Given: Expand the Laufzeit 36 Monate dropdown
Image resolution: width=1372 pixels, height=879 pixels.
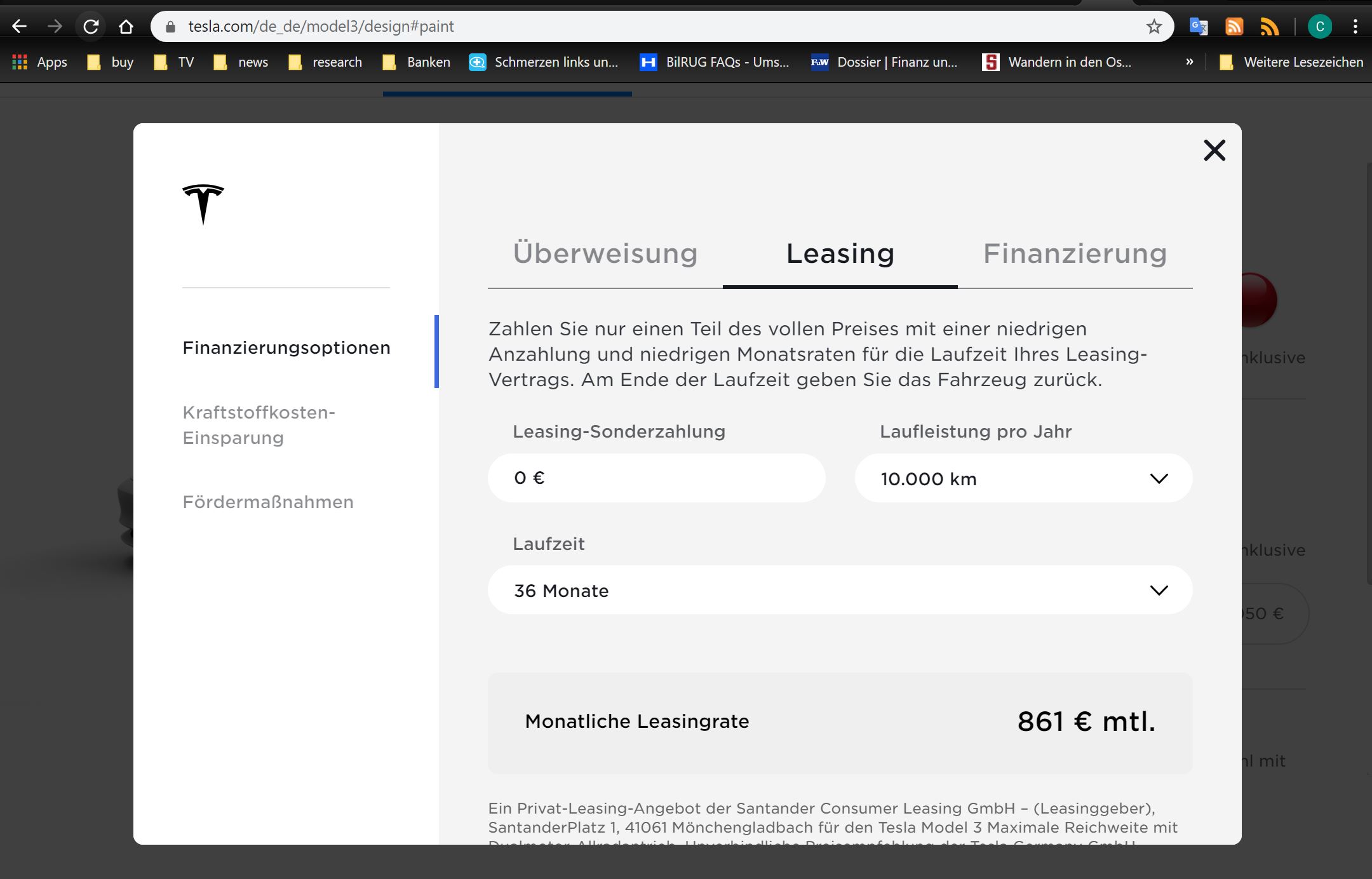Looking at the screenshot, I should pos(840,591).
